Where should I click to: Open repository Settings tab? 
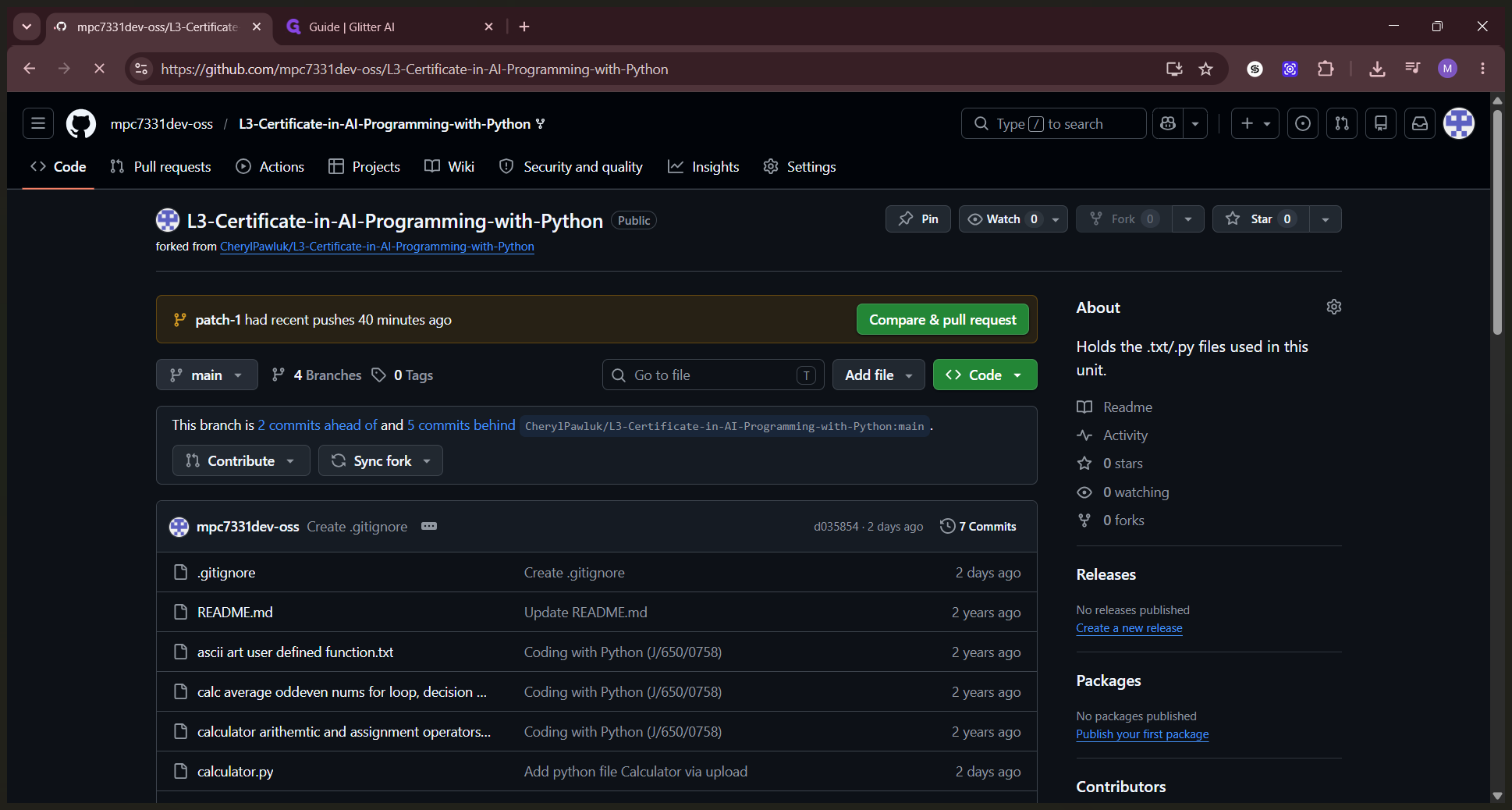tap(800, 167)
